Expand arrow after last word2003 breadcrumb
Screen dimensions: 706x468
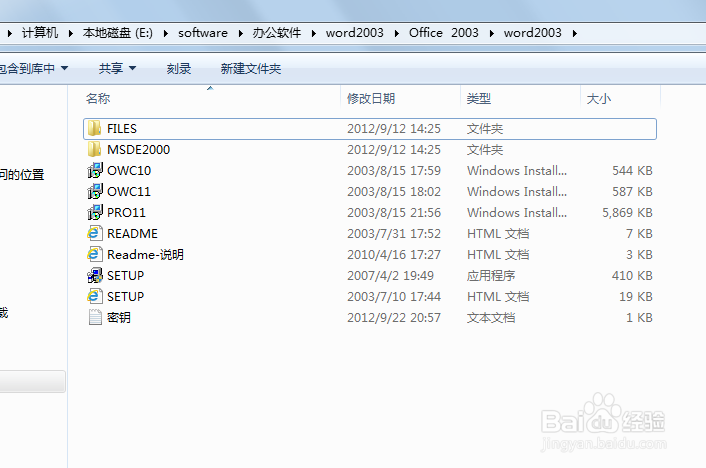click(575, 33)
